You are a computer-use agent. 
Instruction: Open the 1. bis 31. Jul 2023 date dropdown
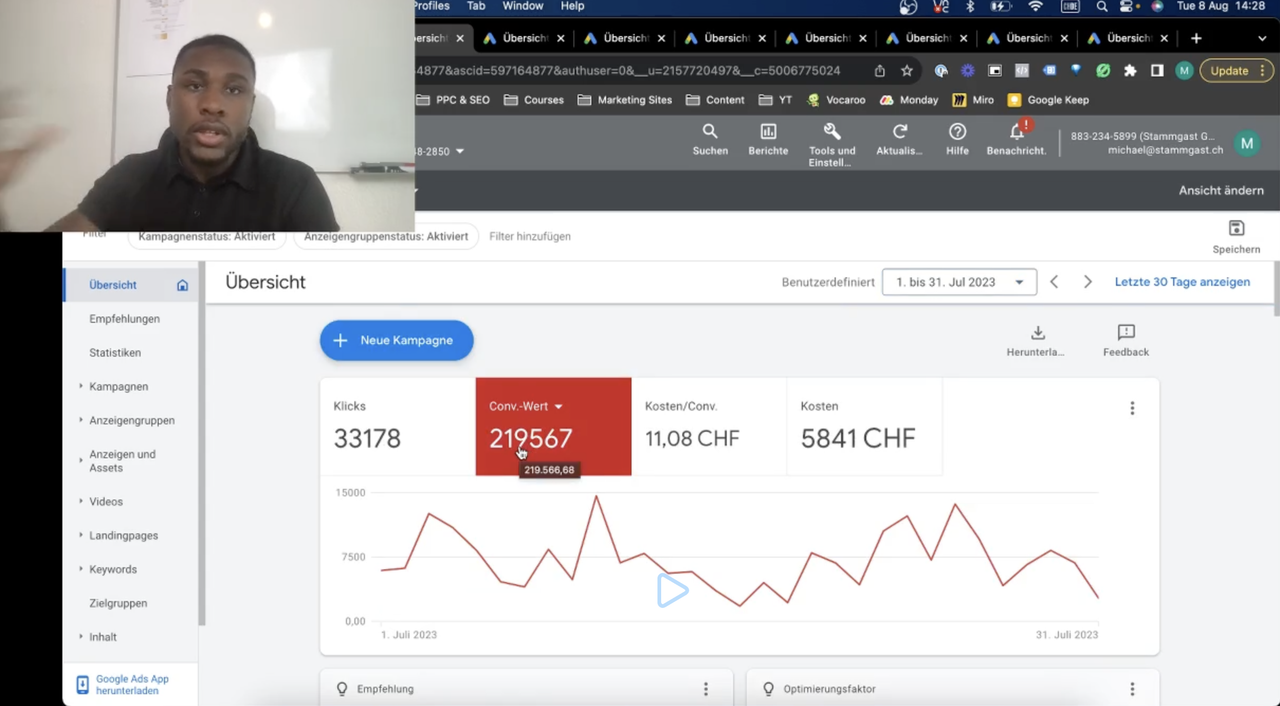point(959,282)
